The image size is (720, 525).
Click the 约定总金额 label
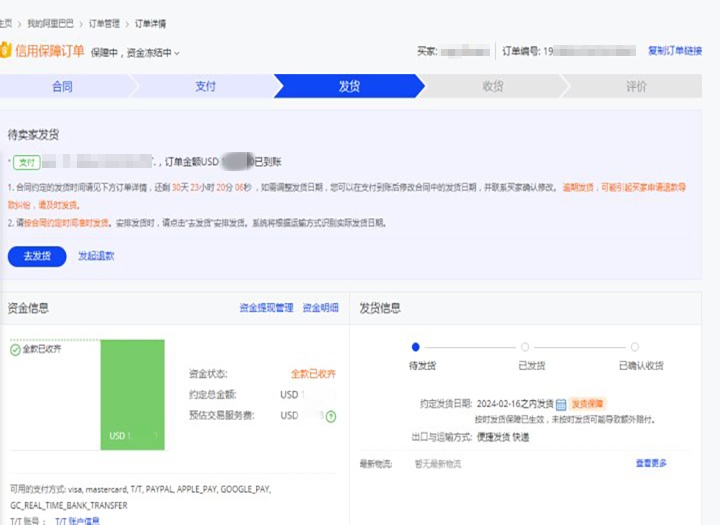pos(213,395)
